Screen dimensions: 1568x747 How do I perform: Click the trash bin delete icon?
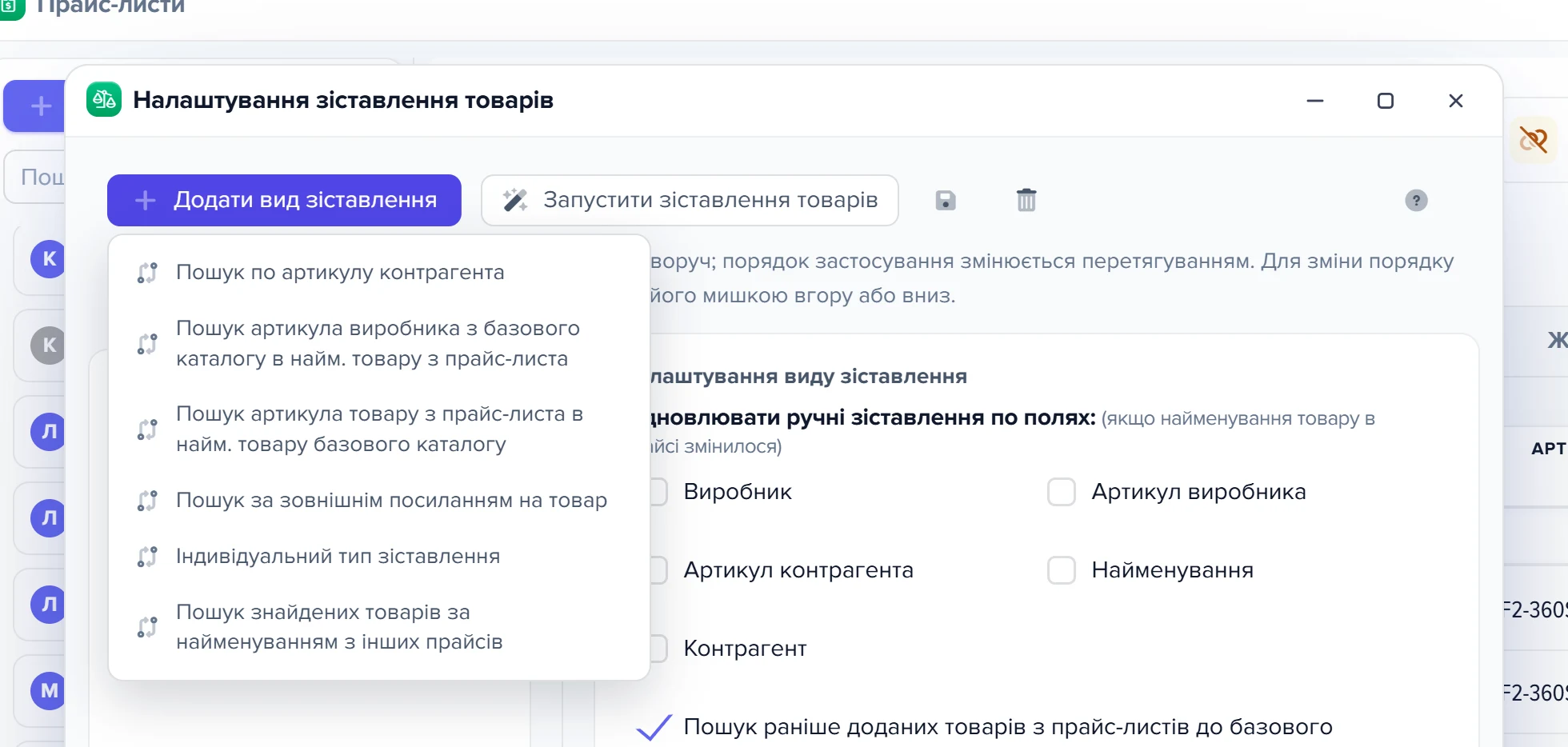coord(1026,200)
